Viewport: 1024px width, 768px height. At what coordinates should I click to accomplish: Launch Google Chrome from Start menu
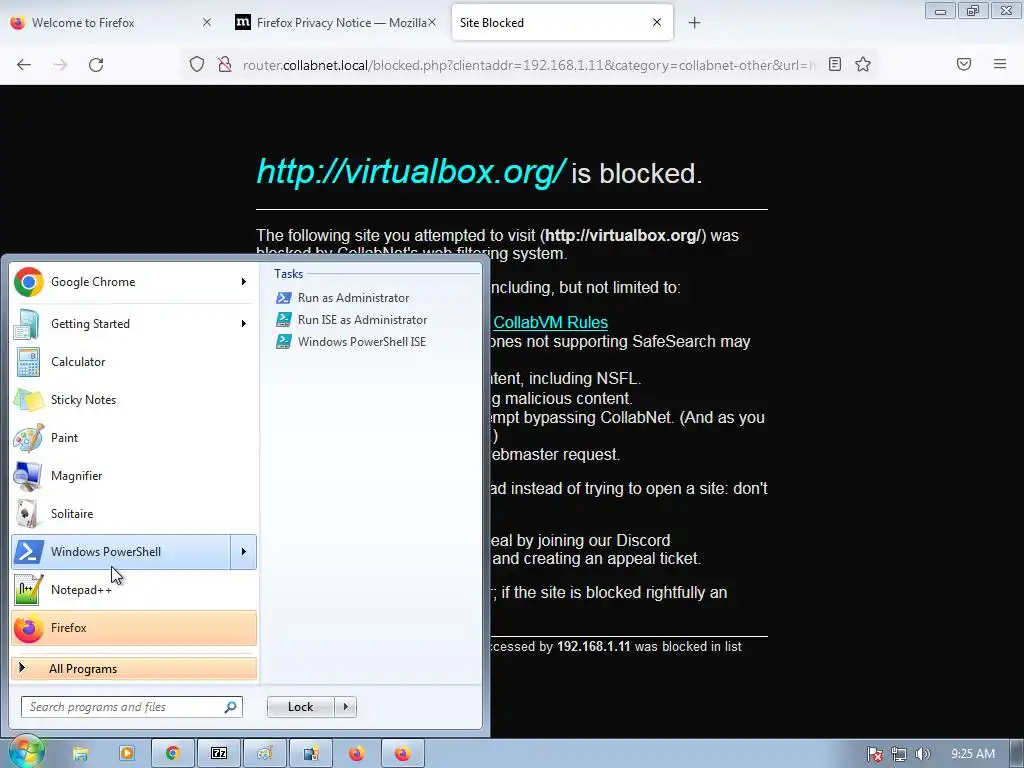click(121, 281)
